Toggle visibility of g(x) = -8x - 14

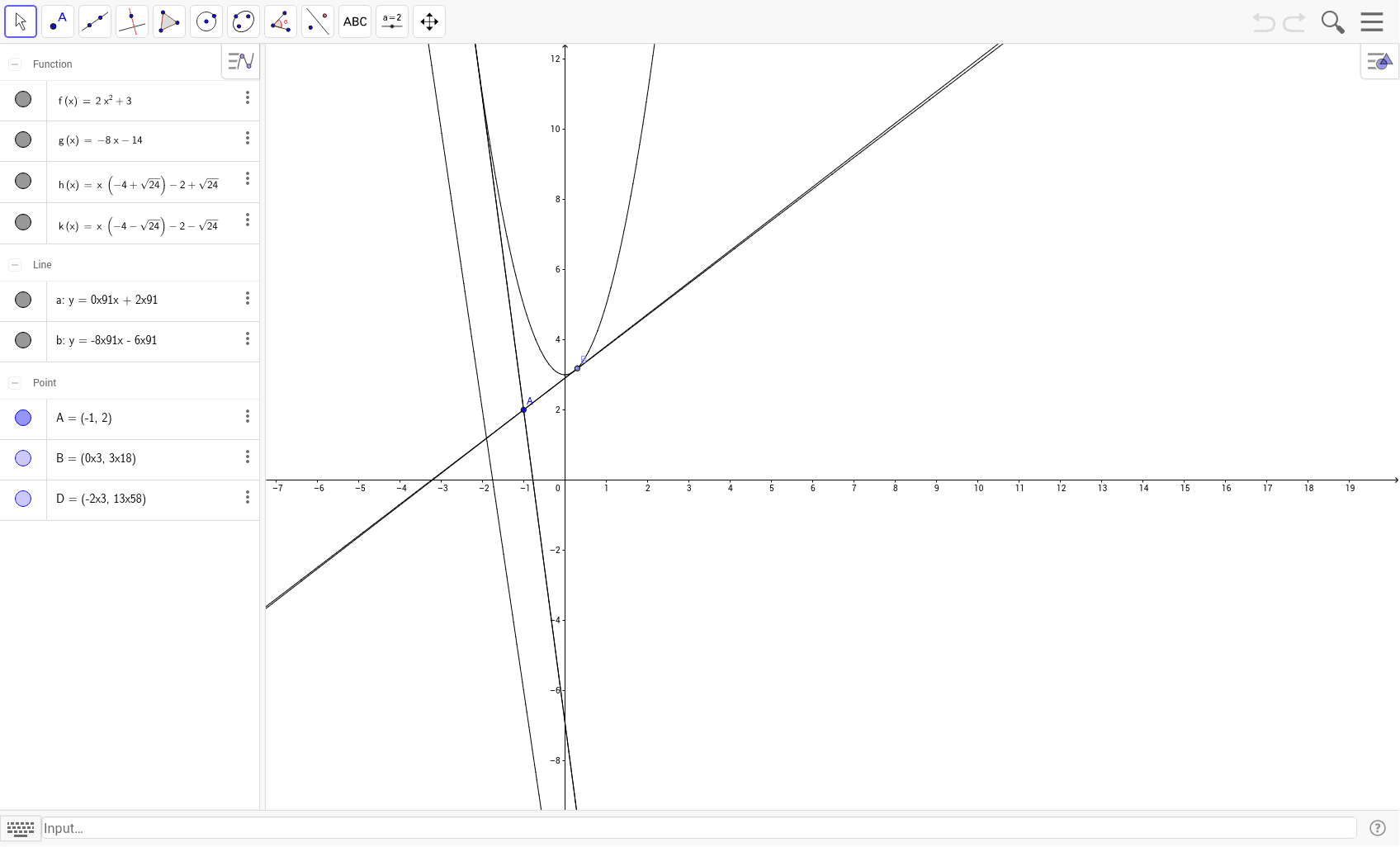pyautogui.click(x=23, y=140)
